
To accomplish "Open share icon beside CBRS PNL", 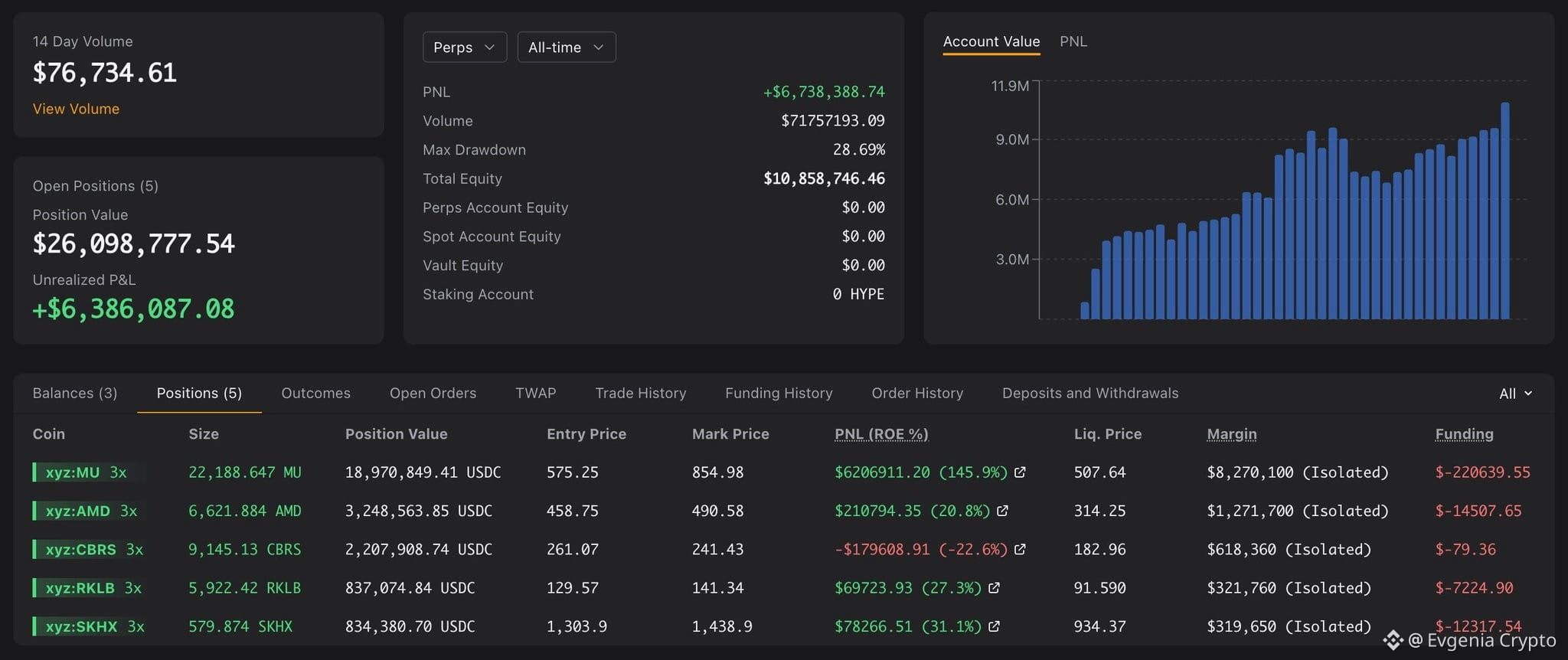I will coord(1020,549).
